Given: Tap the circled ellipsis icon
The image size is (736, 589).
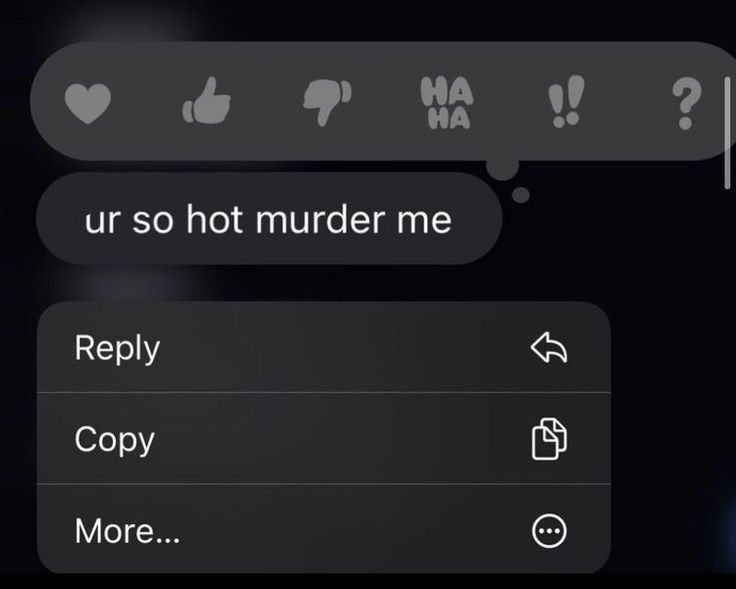Looking at the screenshot, I should click(x=549, y=531).
